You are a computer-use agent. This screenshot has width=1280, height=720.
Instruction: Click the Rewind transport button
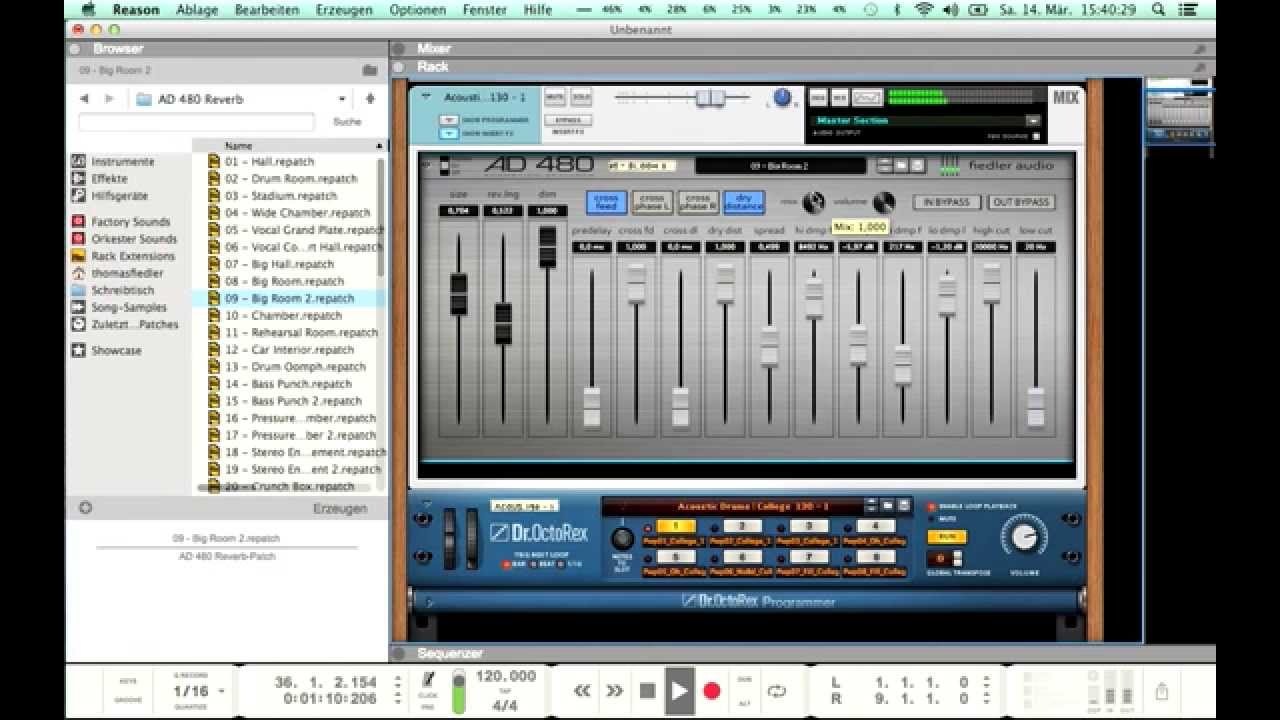pos(581,690)
